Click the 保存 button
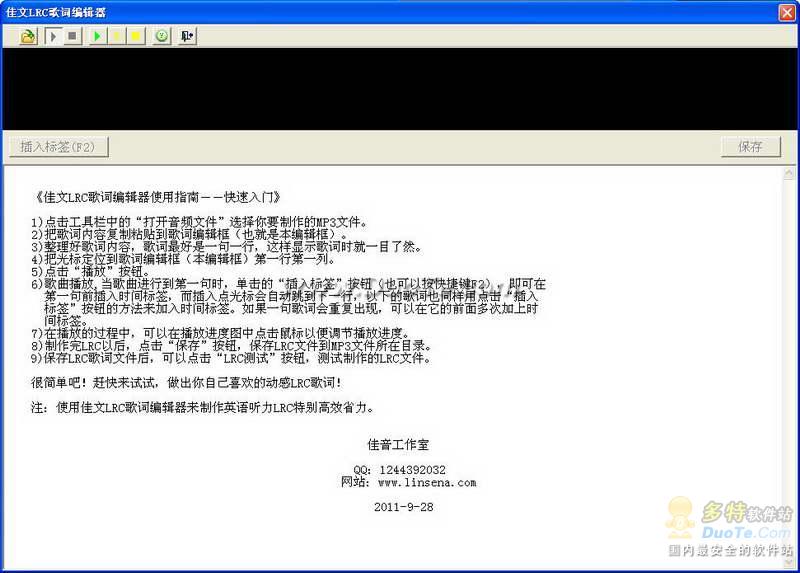 pos(750,147)
